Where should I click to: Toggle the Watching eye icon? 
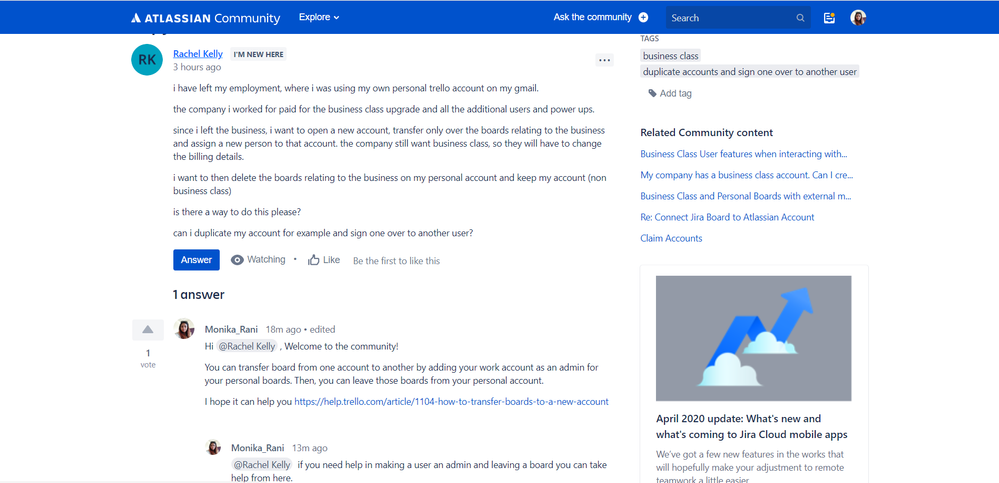coord(237,260)
